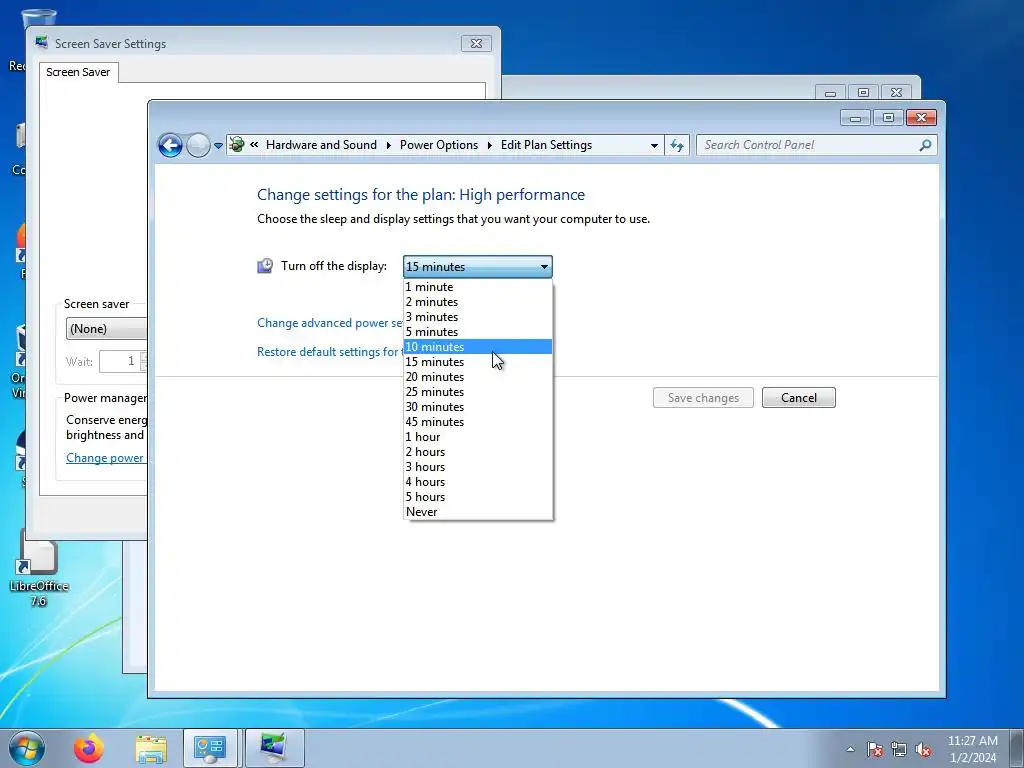Open the Windows Start menu
1024x768 pixels.
(x=27, y=748)
